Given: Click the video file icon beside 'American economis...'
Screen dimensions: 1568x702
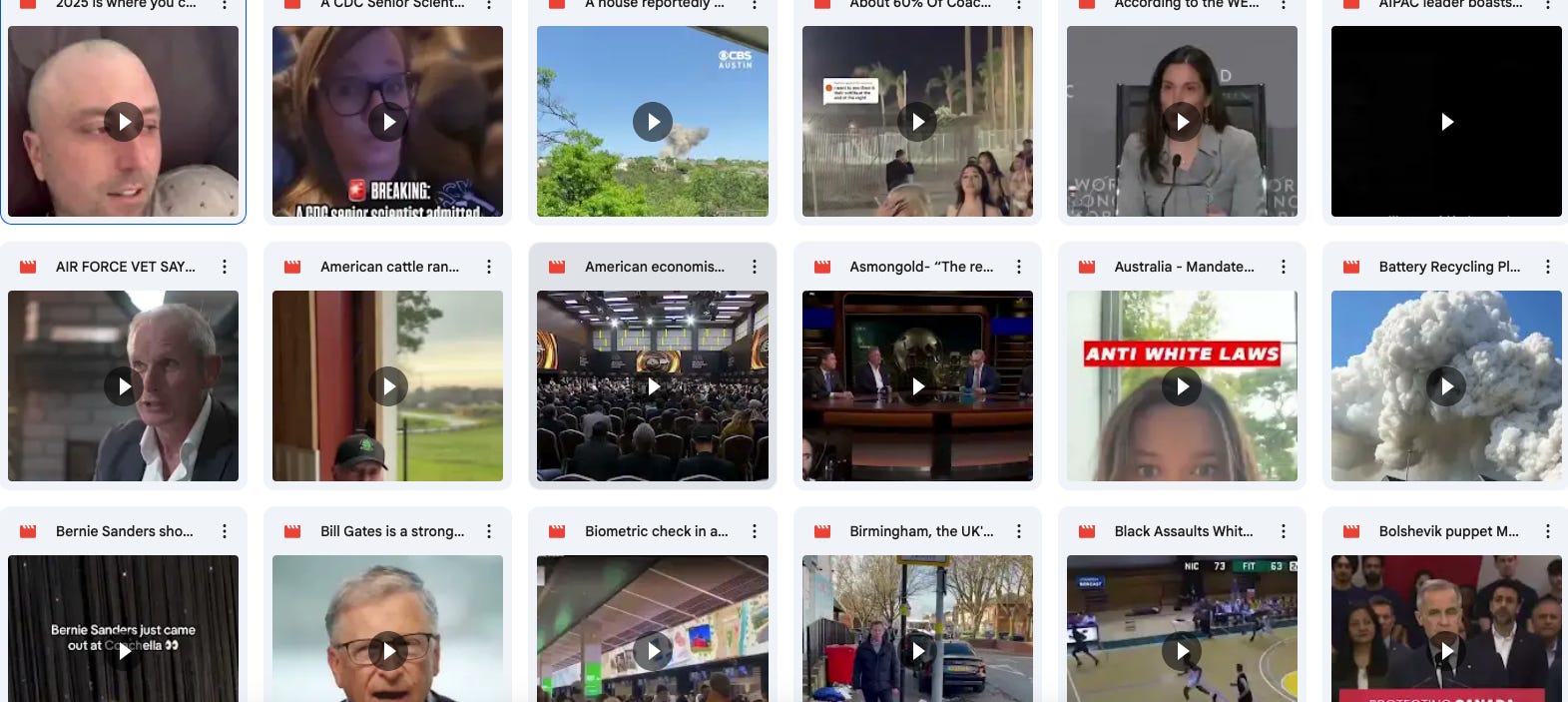Looking at the screenshot, I should point(557,267).
